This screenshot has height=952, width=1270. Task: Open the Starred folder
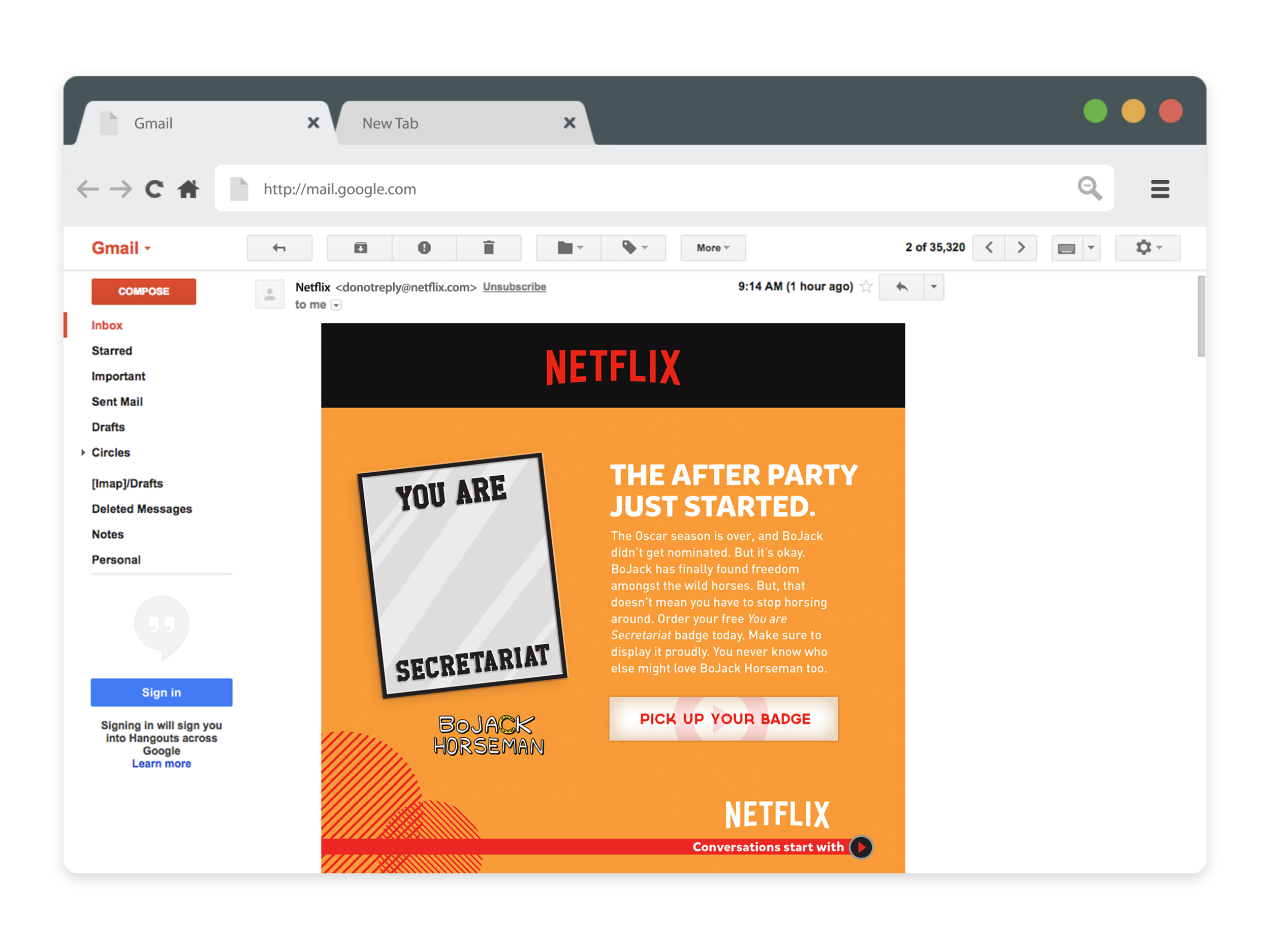coord(112,351)
